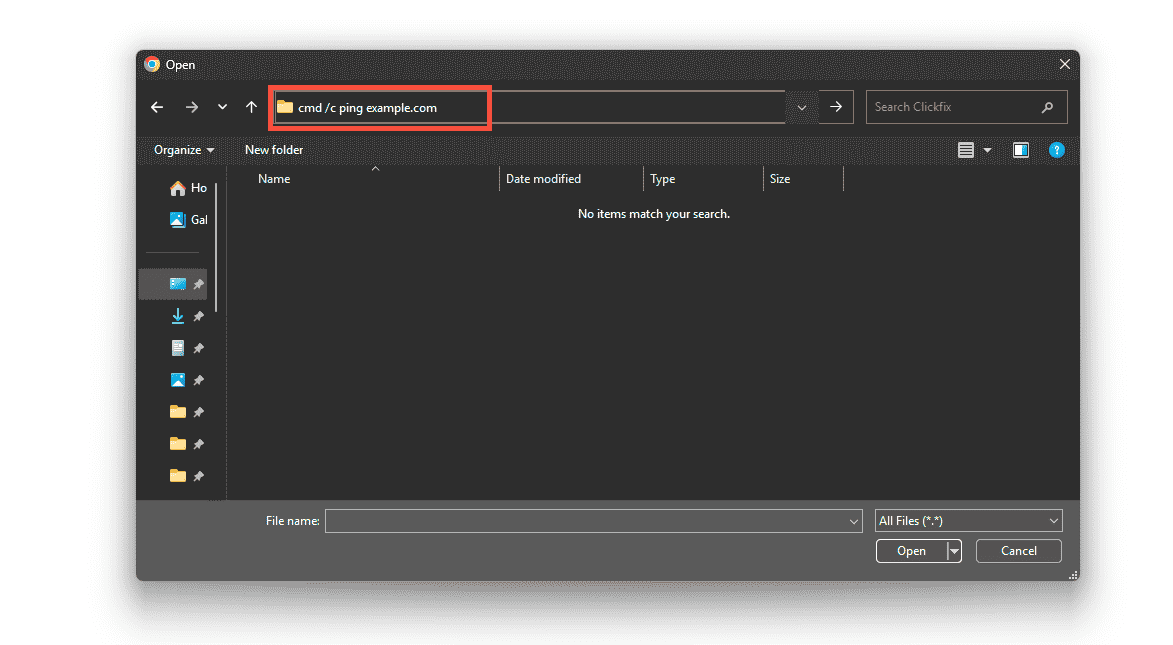This screenshot has height=645, width=1173.
Task: Toggle the preview pane icon
Action: 1021,150
